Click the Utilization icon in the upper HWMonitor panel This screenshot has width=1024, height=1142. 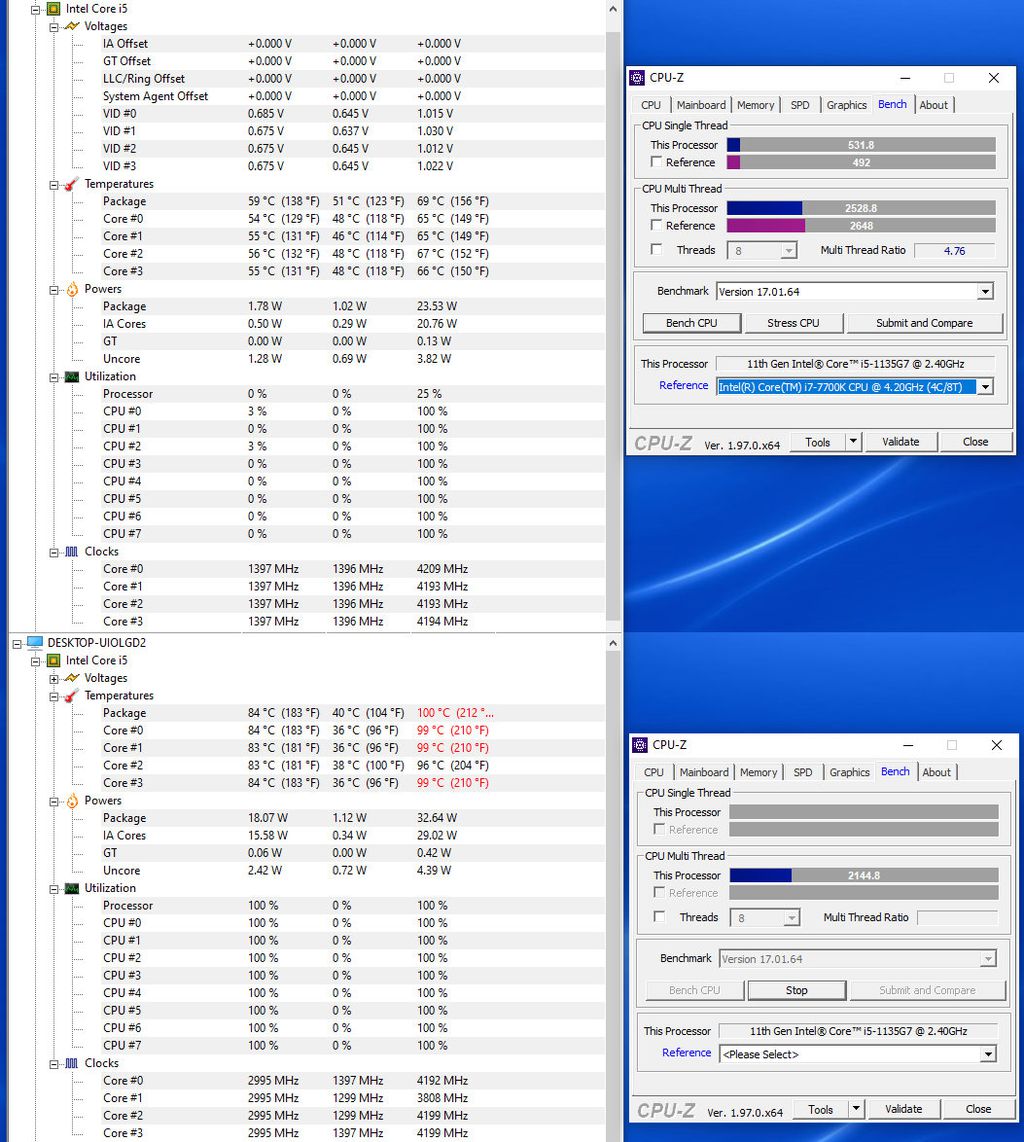click(71, 377)
